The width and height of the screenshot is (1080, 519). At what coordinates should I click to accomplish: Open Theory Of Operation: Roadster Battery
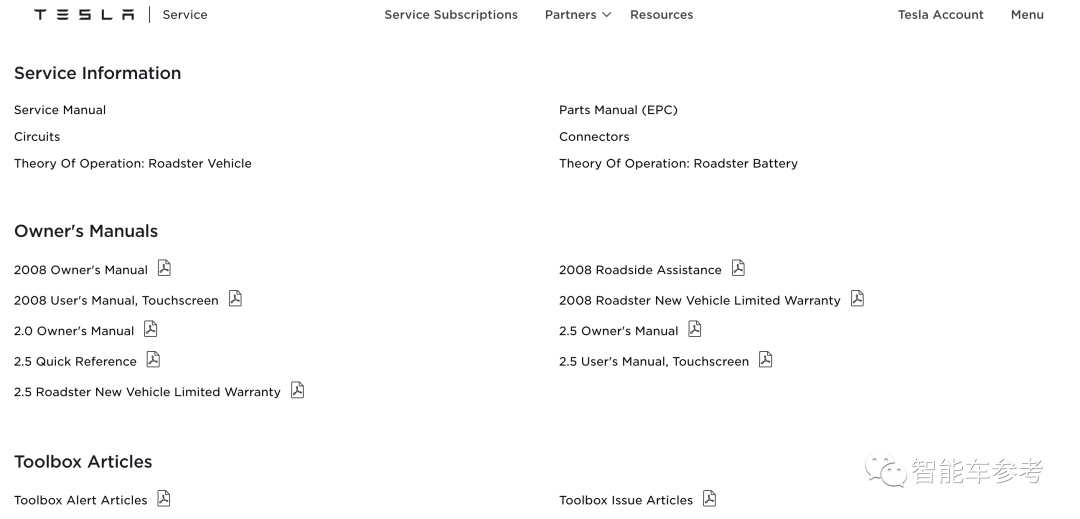point(678,164)
